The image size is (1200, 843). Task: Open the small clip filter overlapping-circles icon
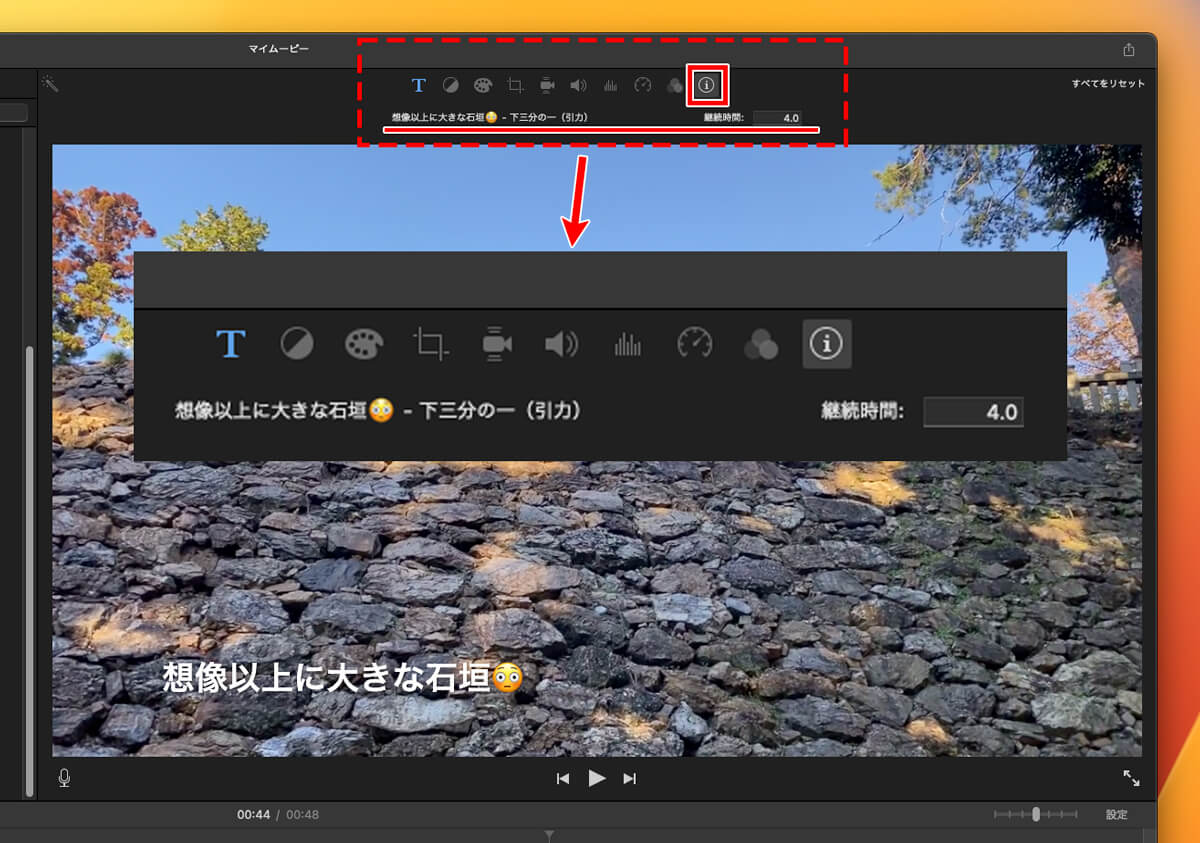[x=674, y=86]
